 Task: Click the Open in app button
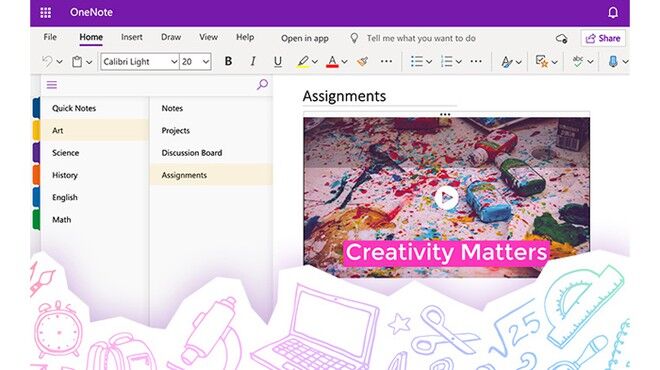[305, 38]
